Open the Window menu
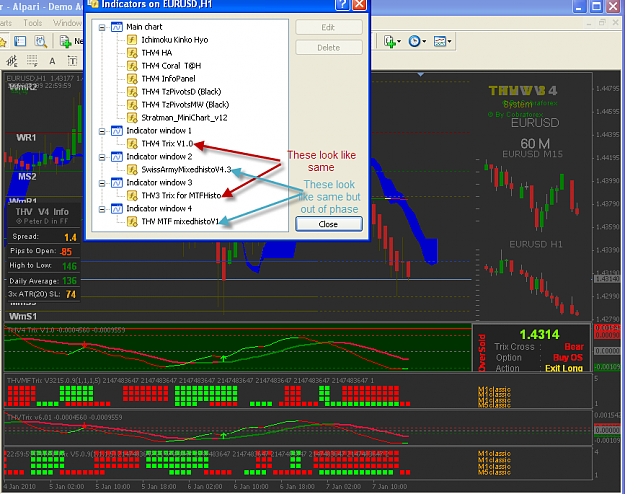Screen dimensions: 625x494 pos(67,23)
